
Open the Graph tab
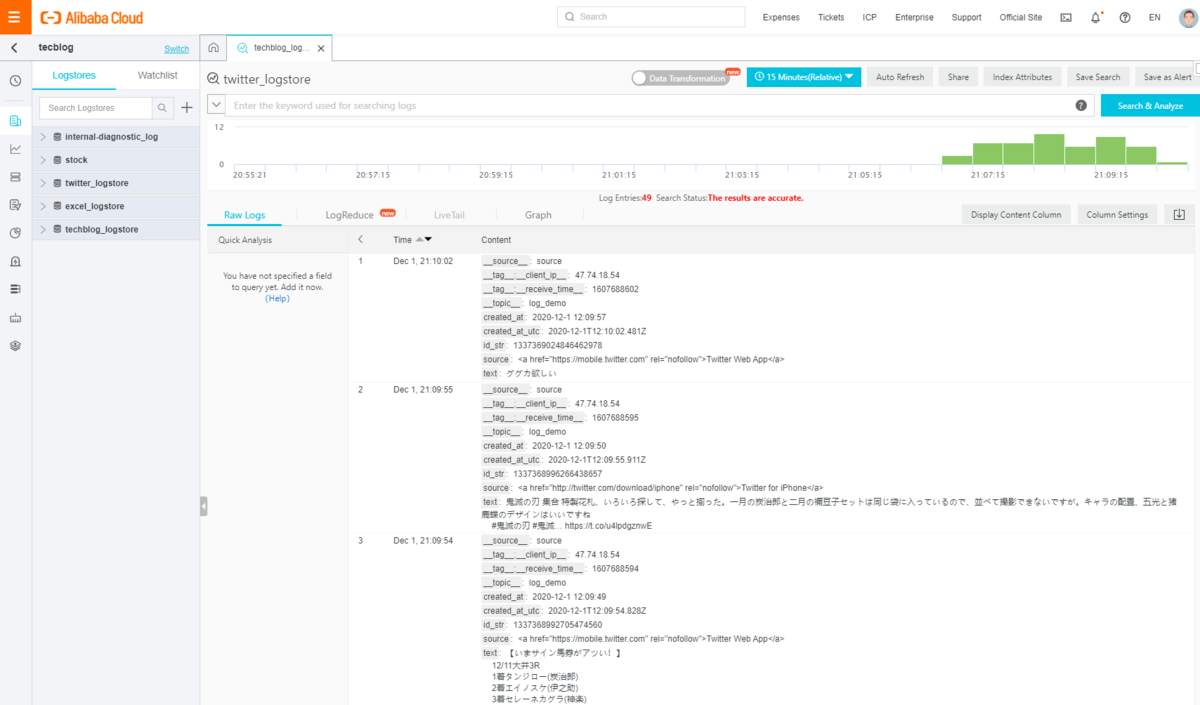(x=538, y=215)
